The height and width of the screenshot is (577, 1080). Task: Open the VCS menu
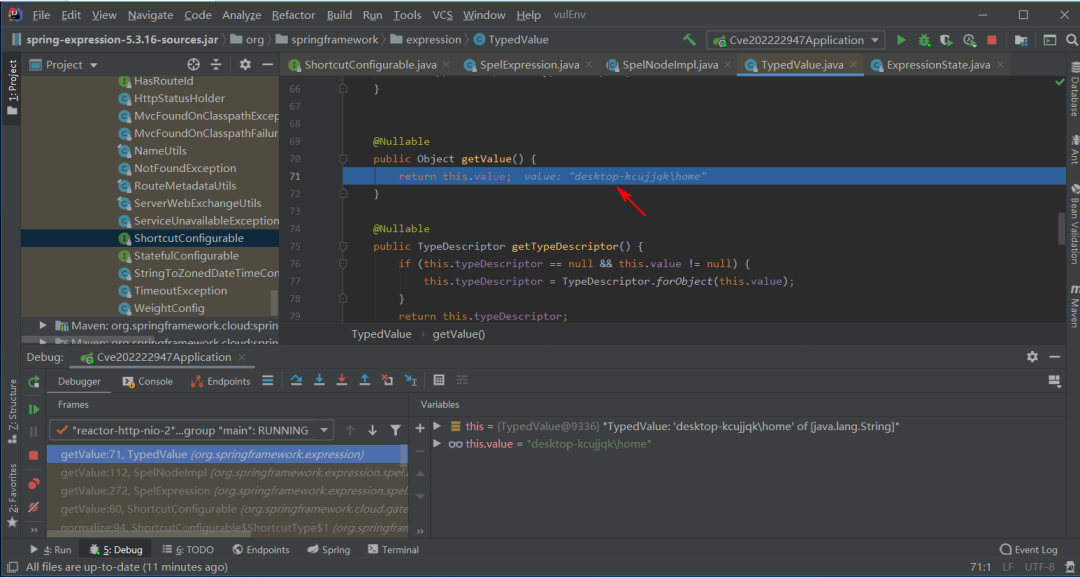[x=442, y=14]
